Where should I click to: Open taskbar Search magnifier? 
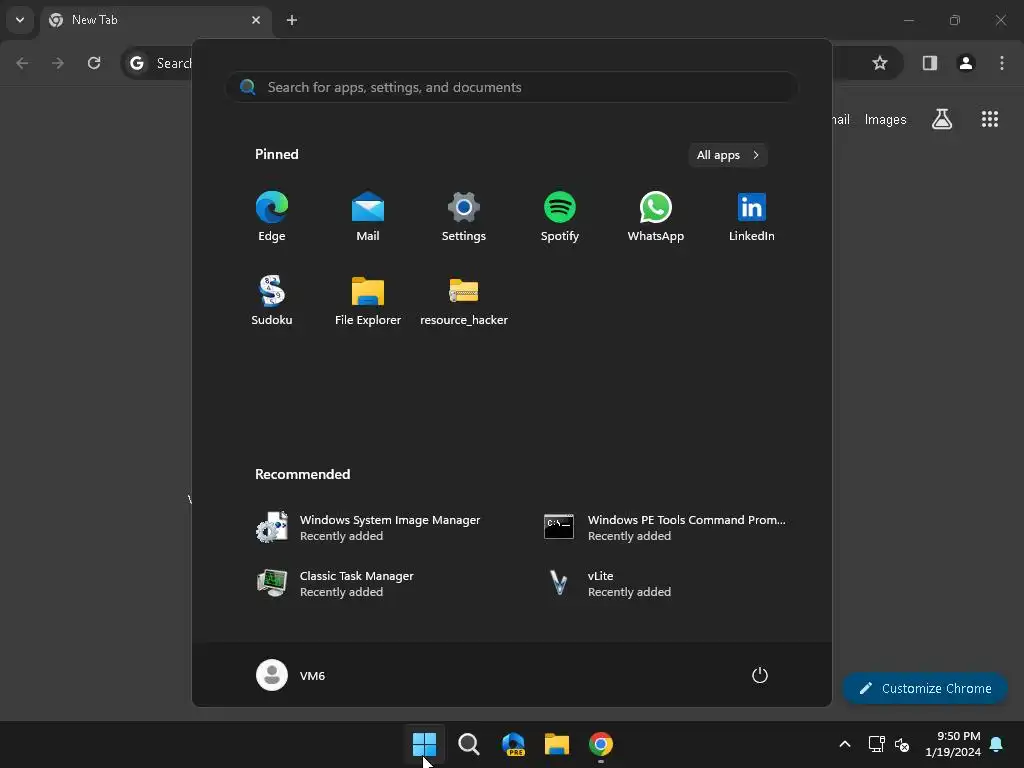click(468, 744)
